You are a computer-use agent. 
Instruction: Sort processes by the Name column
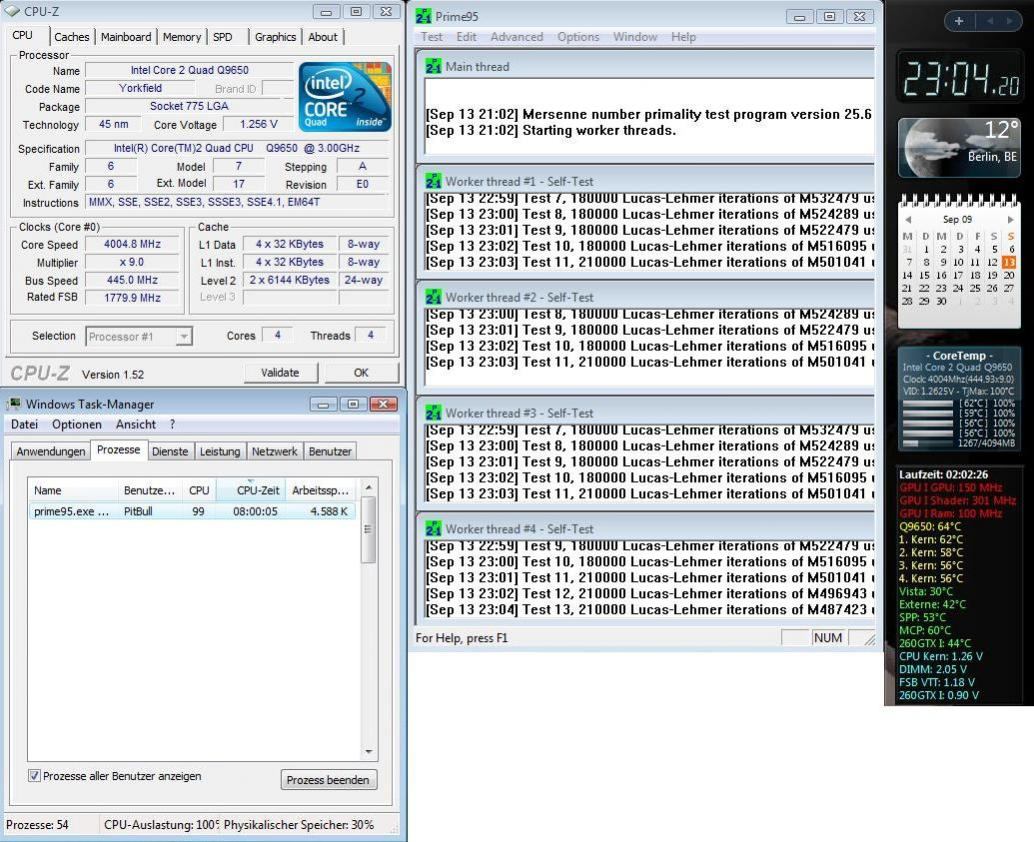pyautogui.click(x=74, y=491)
